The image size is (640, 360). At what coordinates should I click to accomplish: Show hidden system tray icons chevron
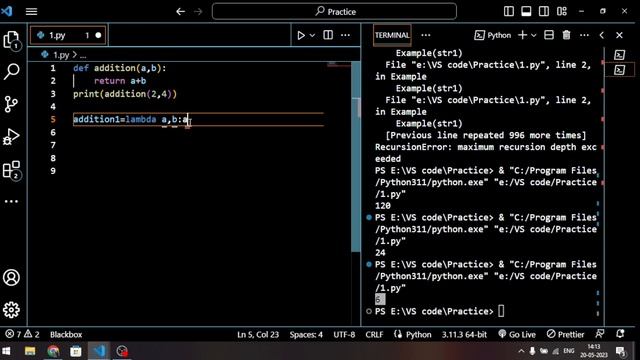[521, 351]
